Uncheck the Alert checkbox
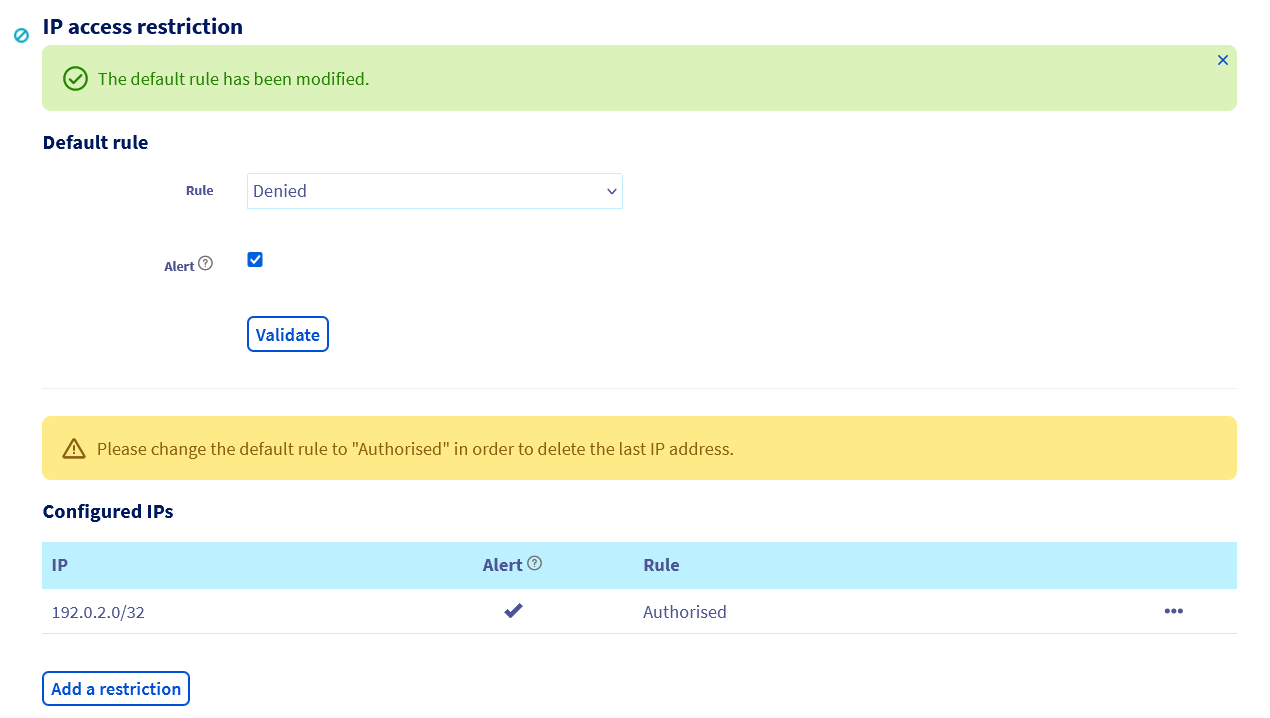Screen dimensions: 1270x718 coord(255,260)
